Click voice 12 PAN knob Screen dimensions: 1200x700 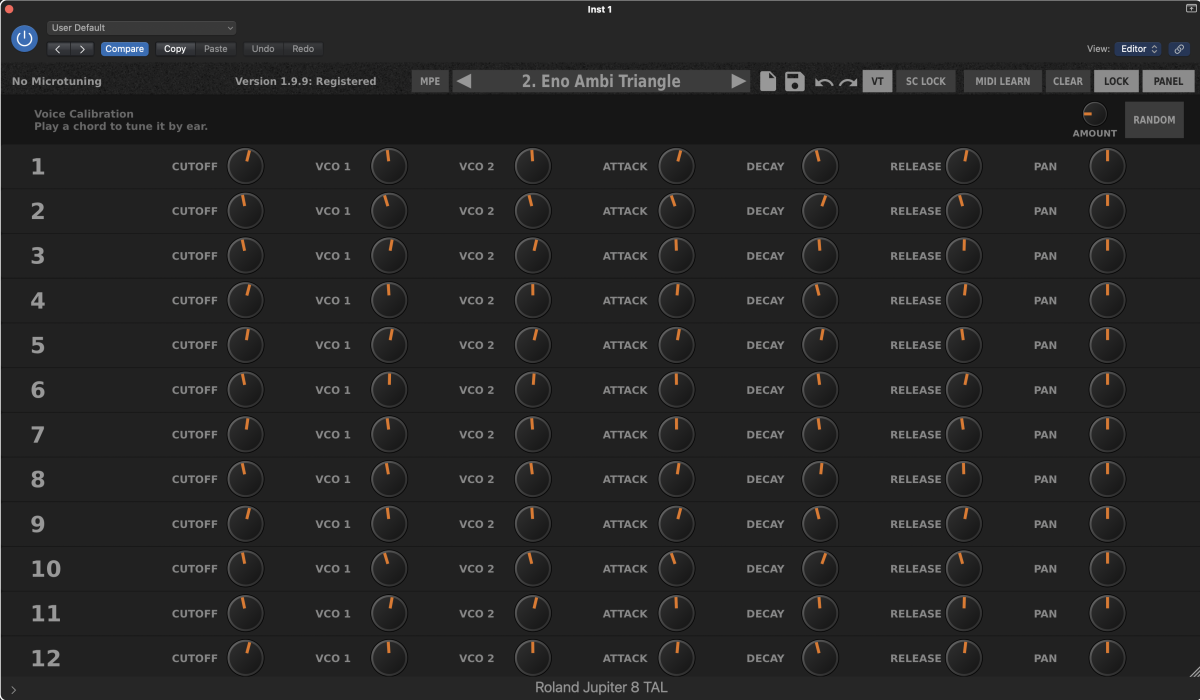tap(1107, 658)
